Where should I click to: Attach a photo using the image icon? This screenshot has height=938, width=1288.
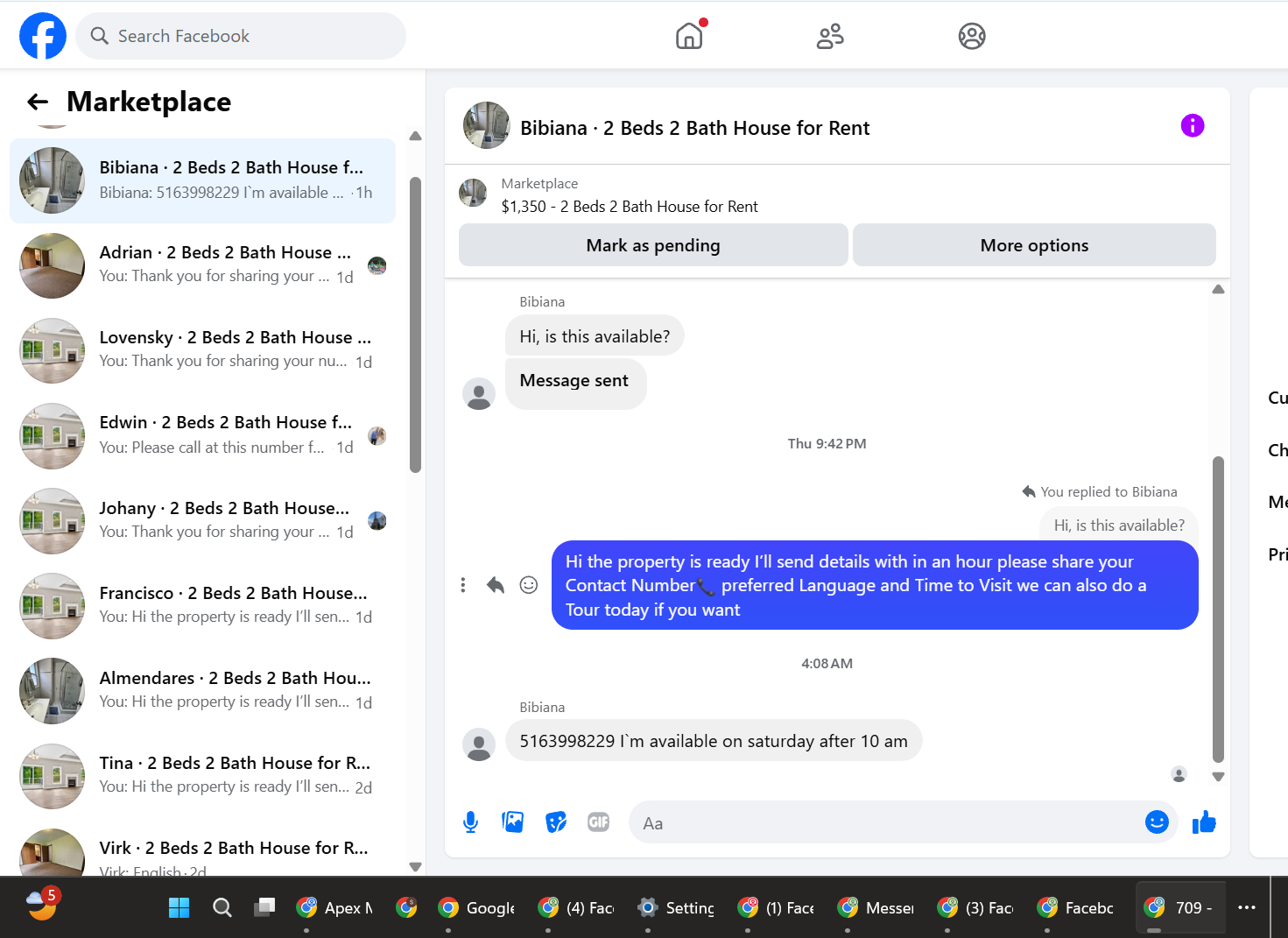pyautogui.click(x=513, y=822)
